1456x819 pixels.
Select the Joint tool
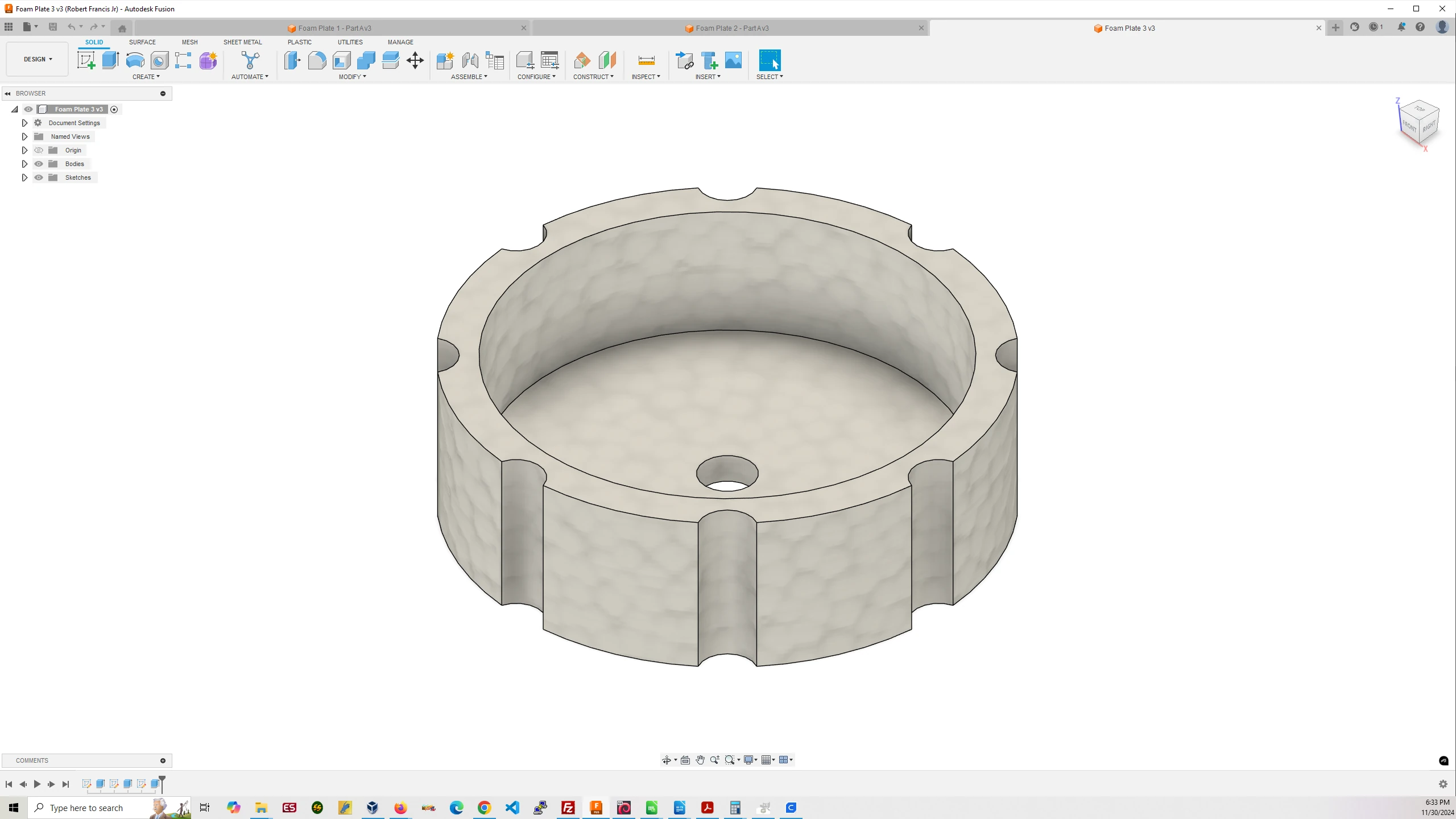pos(470,60)
